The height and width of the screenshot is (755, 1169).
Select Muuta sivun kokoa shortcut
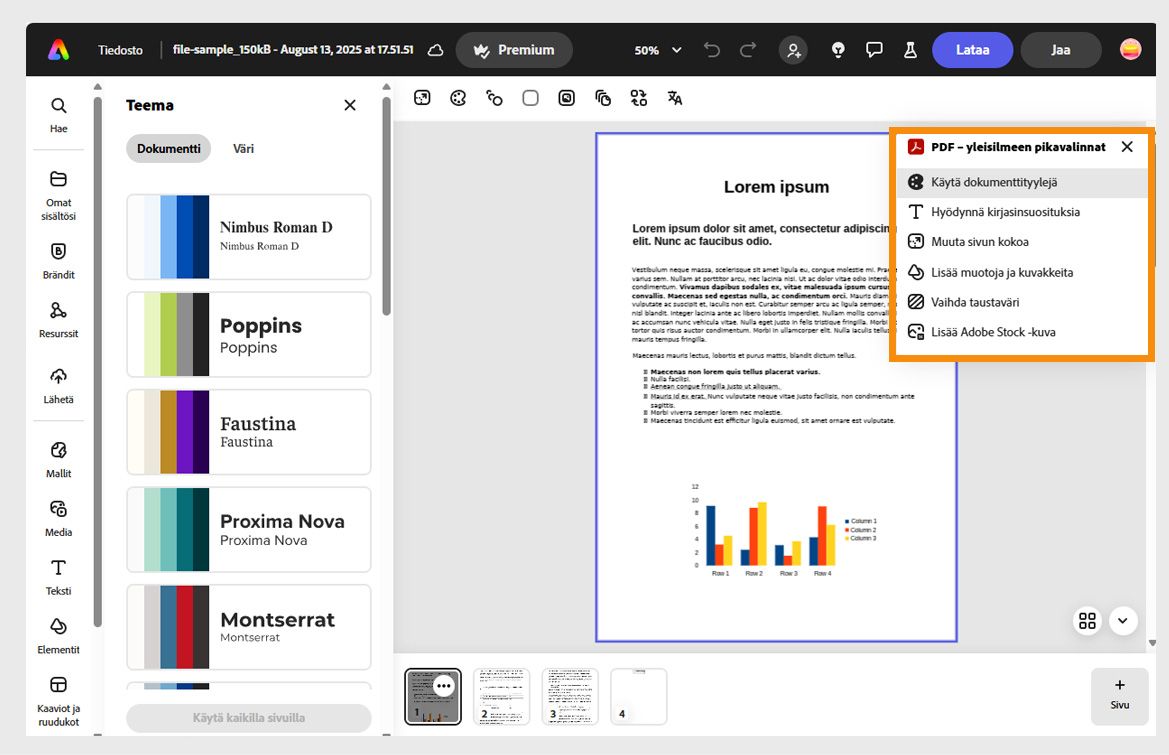click(x=1021, y=241)
